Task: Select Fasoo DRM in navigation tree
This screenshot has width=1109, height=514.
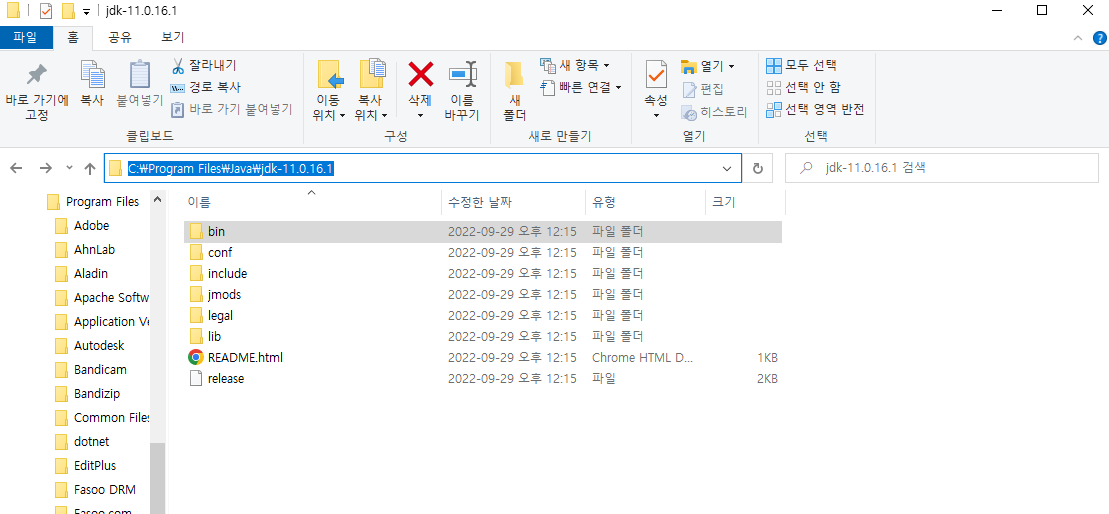Action: (95, 489)
